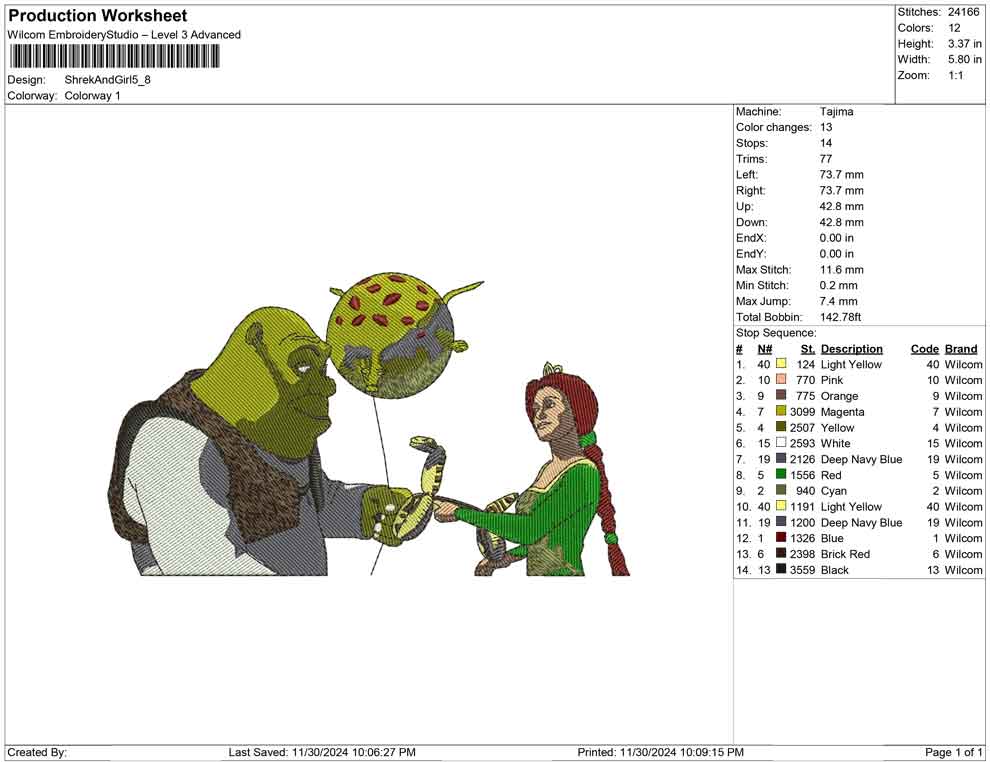Viewport: 990px width, 762px height.
Task: Click the Trims value '77'
Action: pyautogui.click(x=826, y=159)
